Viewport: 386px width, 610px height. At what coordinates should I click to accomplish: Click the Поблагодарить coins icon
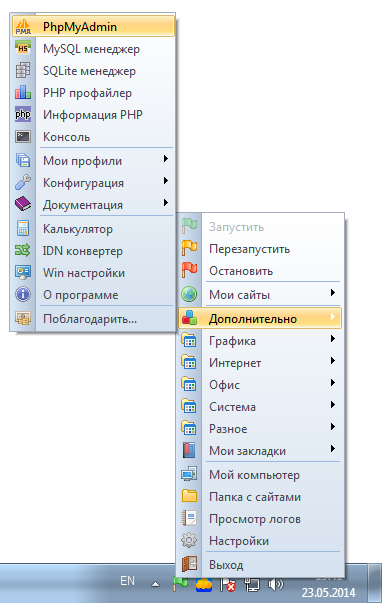point(23,319)
